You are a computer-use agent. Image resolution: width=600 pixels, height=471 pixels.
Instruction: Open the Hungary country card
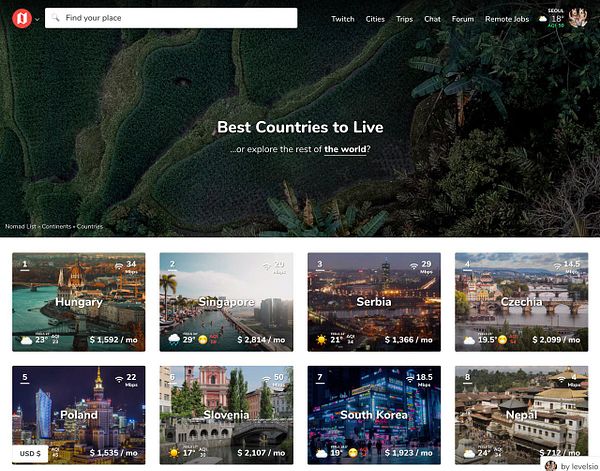79,302
